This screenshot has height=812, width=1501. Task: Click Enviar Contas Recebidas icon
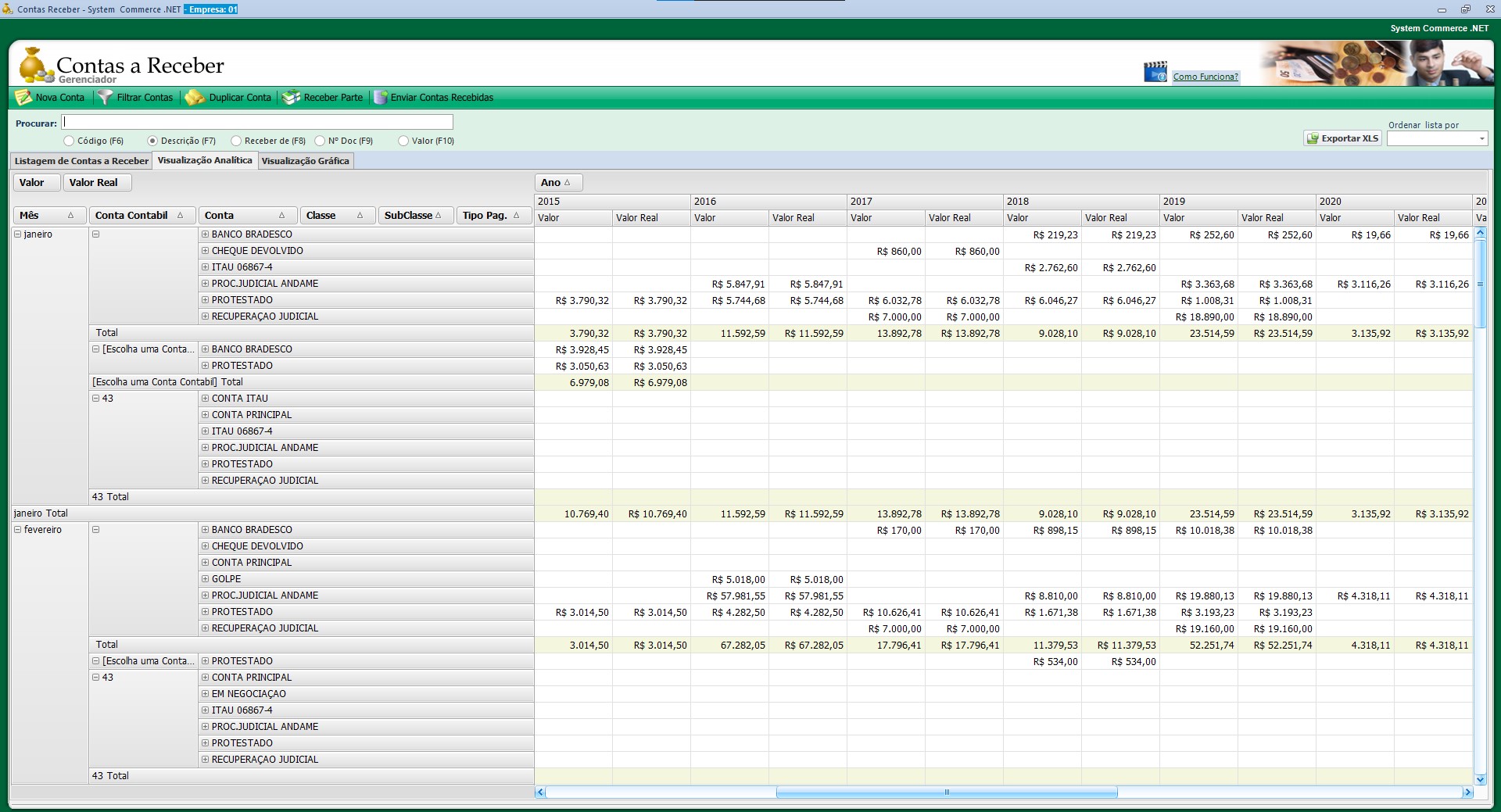[x=381, y=98]
